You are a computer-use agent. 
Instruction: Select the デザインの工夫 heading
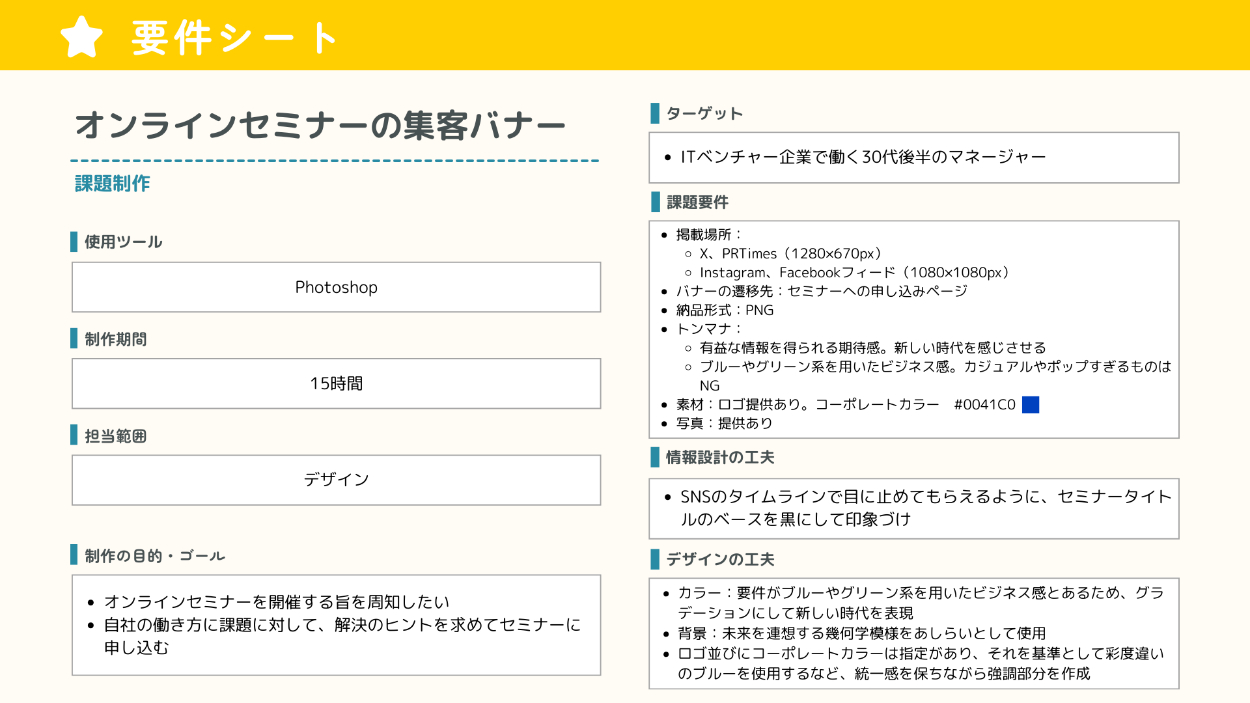point(720,559)
